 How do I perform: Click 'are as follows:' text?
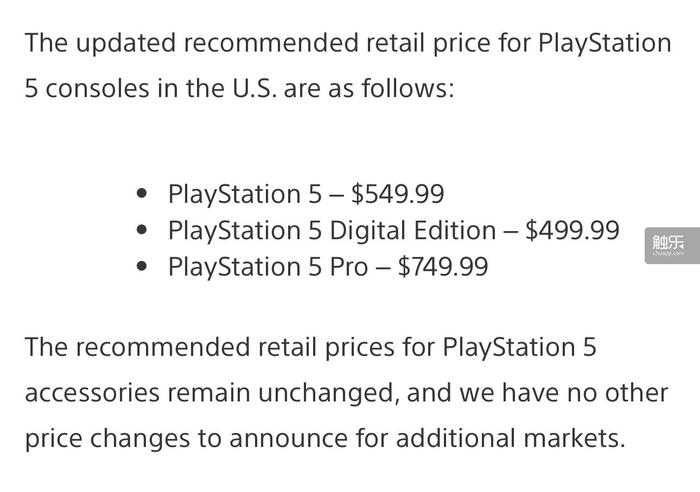[369, 88]
